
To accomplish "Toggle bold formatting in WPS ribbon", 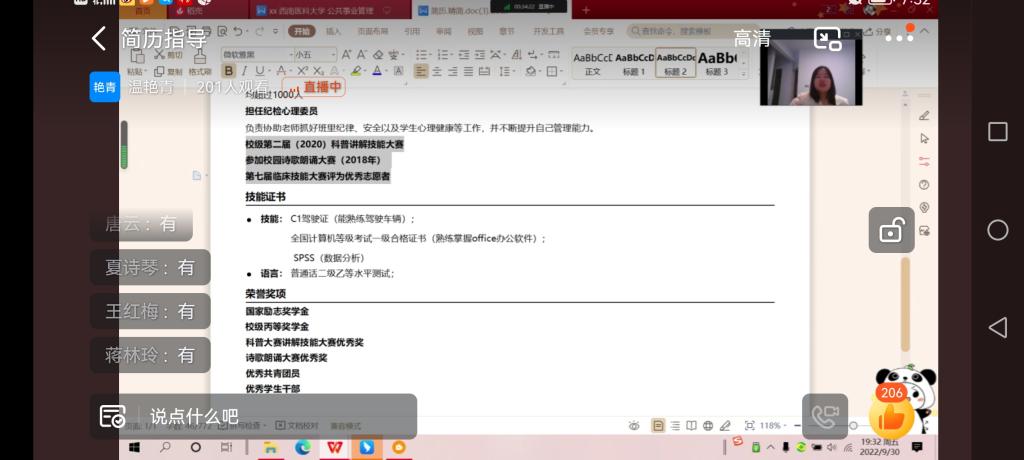I will coord(229,71).
